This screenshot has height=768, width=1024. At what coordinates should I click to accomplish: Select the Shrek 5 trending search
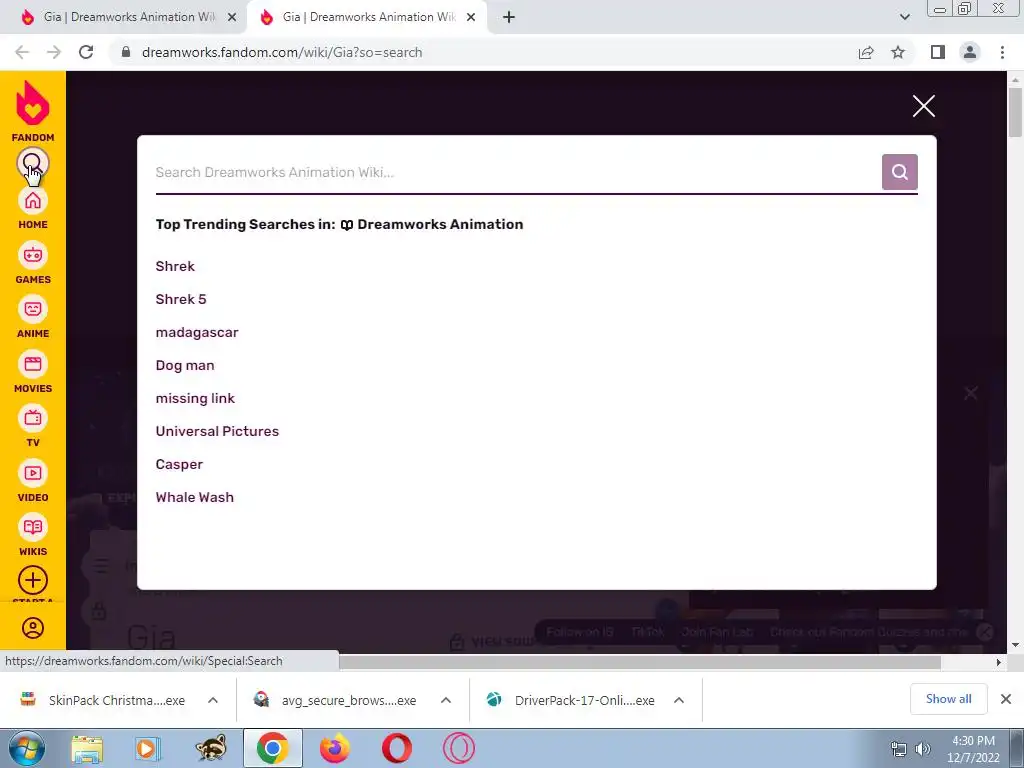point(181,299)
